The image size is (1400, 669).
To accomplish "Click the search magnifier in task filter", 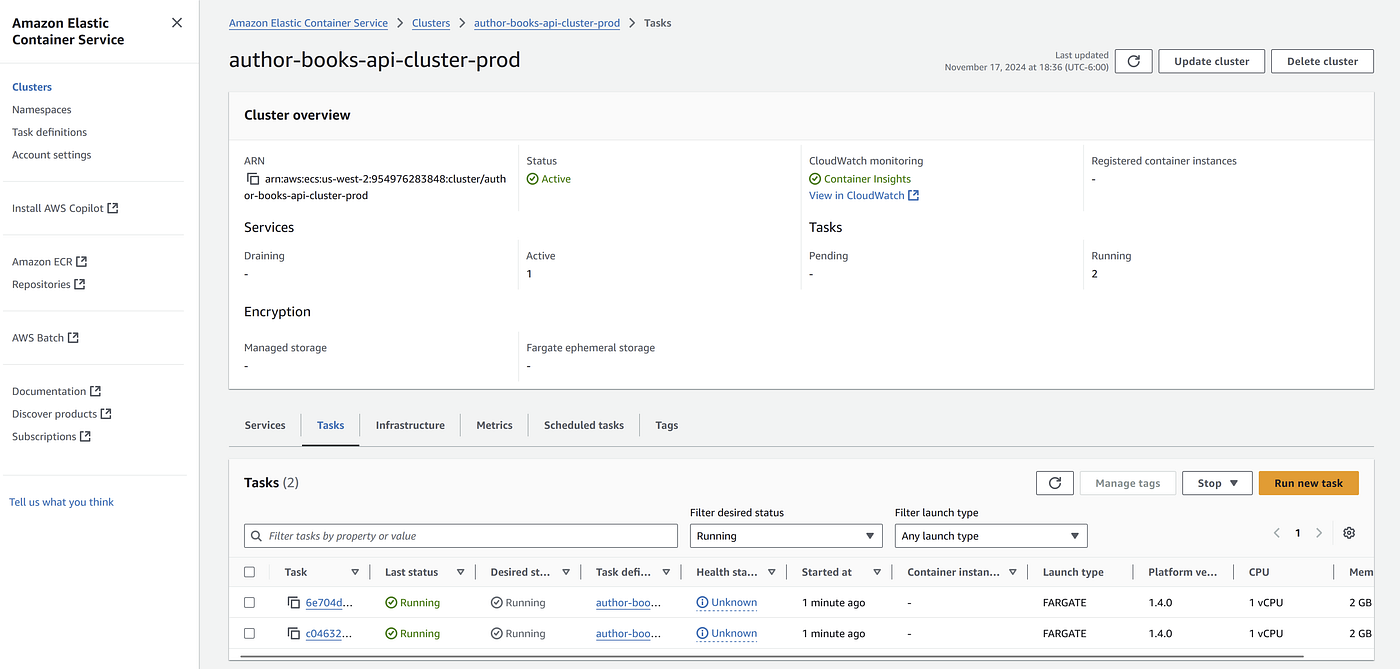I will coord(257,536).
